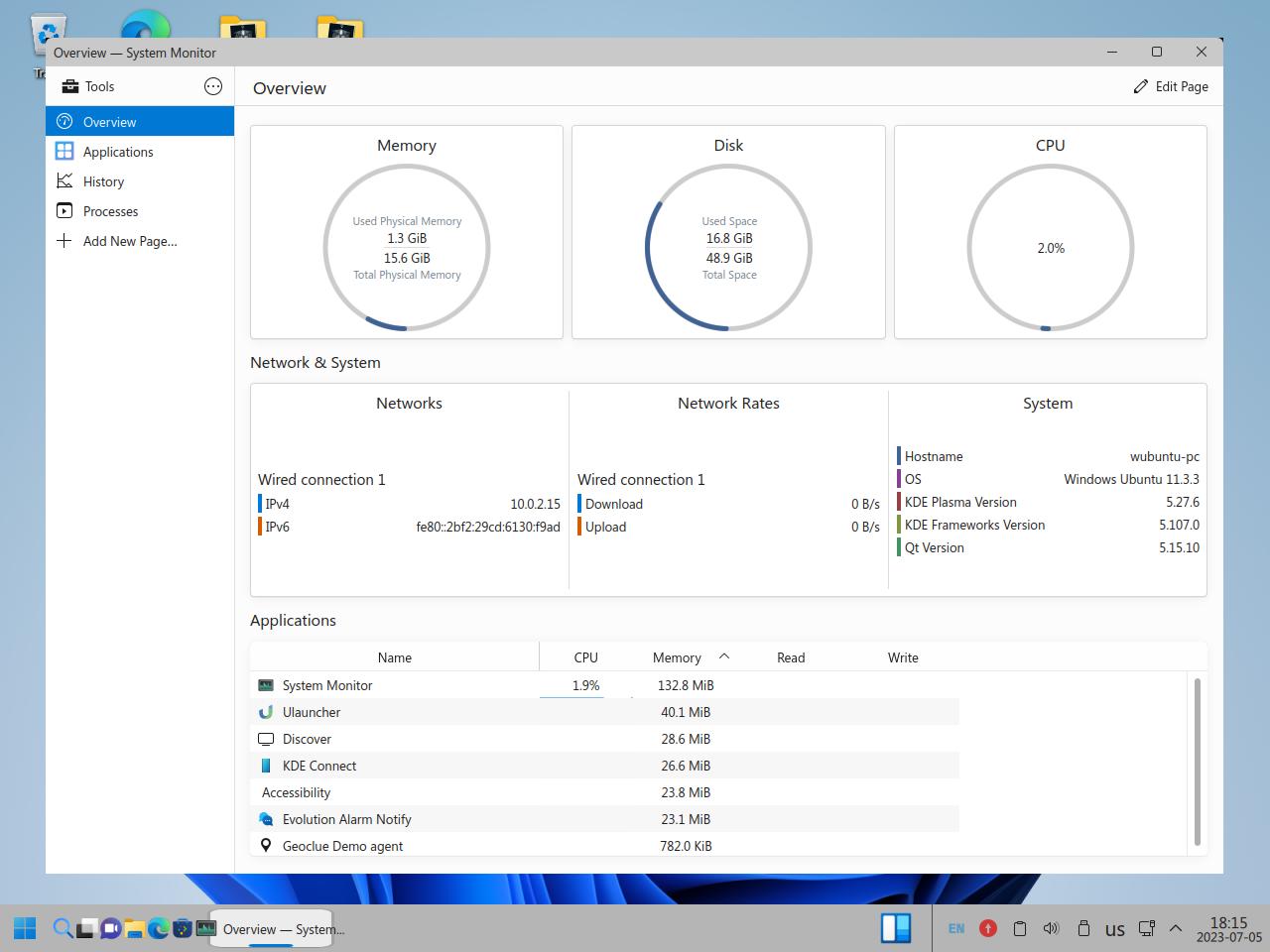Viewport: 1270px width, 952px height.
Task: Click the taskbar search magnifier icon
Action: point(62,928)
